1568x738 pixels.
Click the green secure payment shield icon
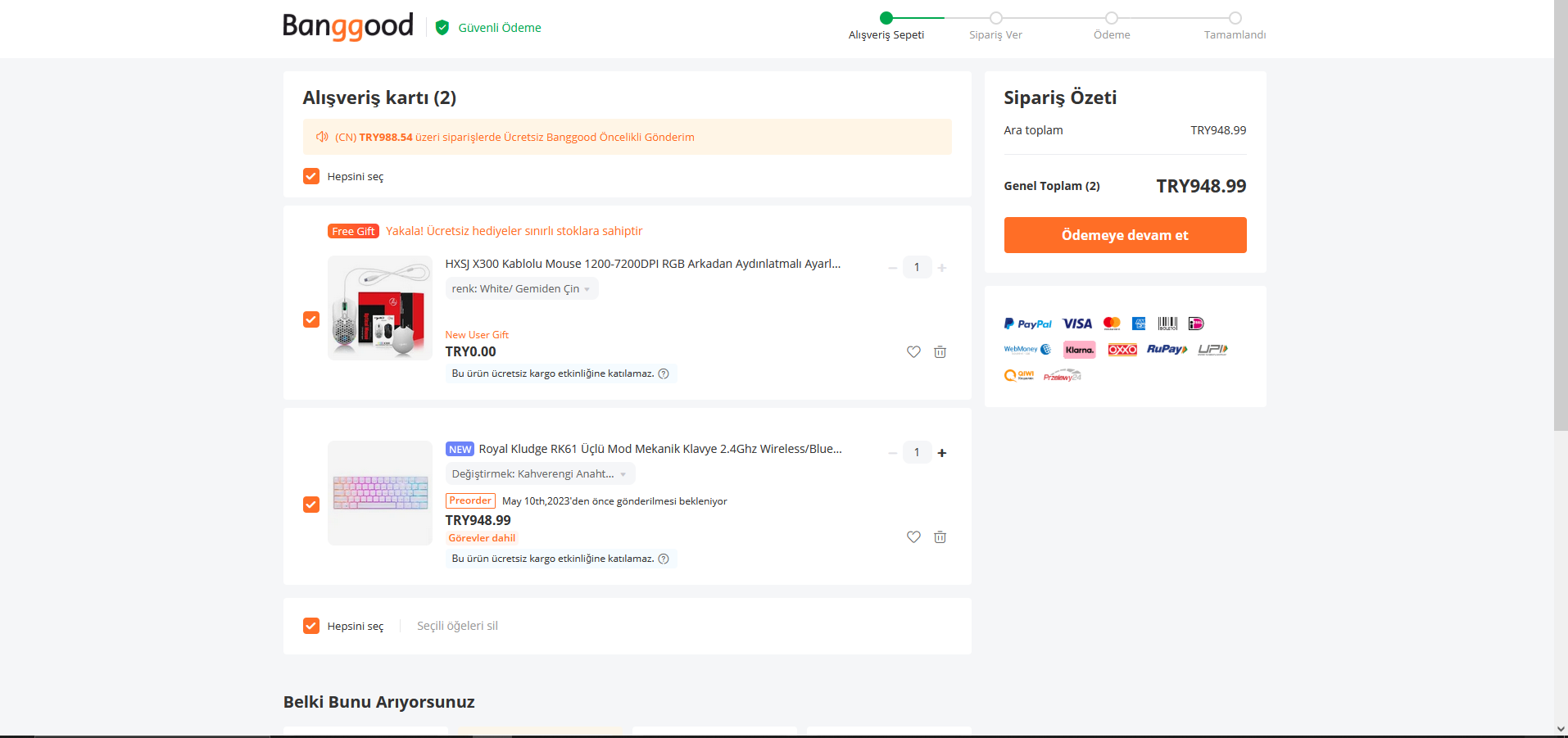(442, 28)
